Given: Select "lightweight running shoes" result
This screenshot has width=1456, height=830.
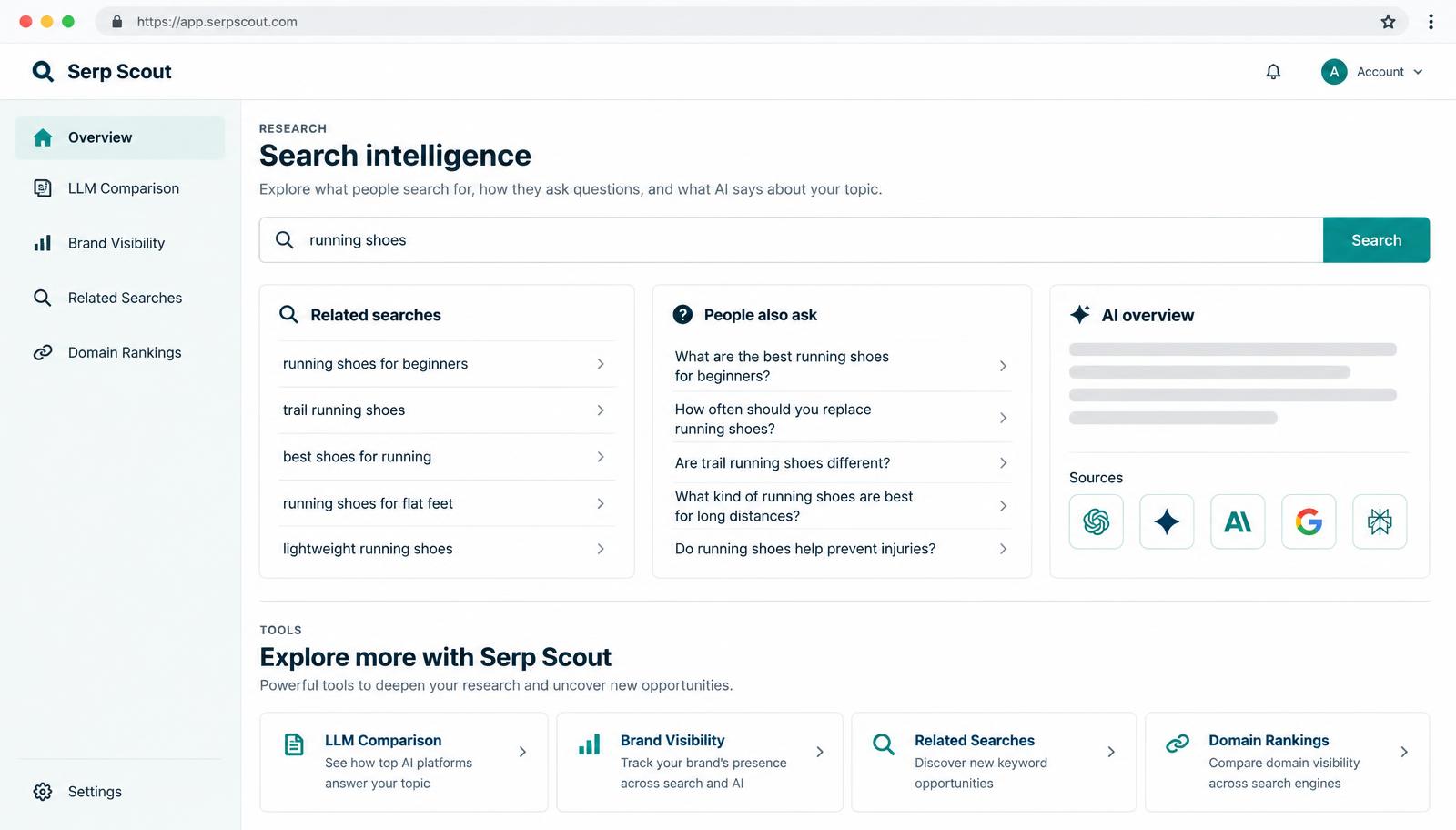Looking at the screenshot, I should point(447,549).
